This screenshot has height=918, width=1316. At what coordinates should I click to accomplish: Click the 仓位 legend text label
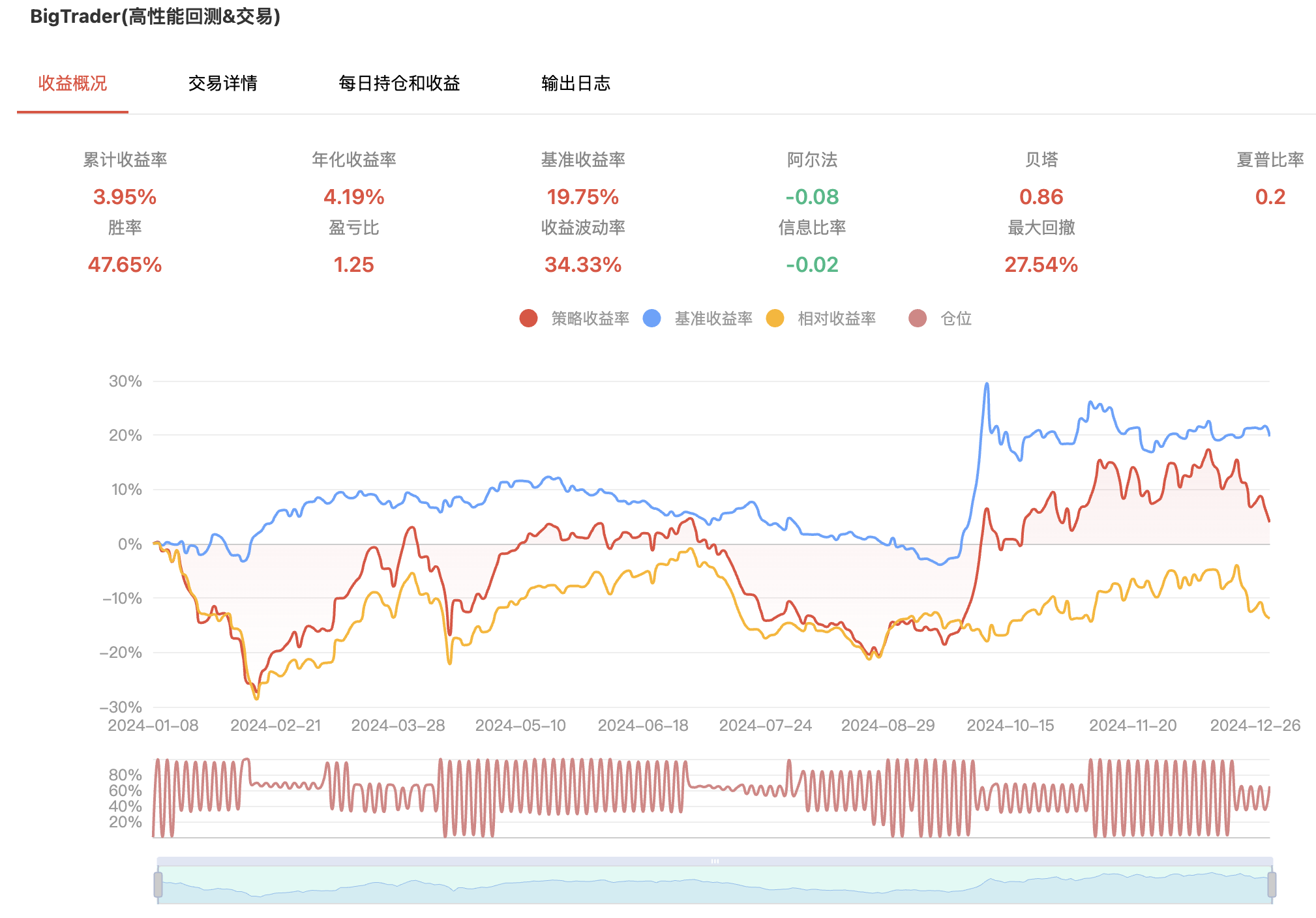click(x=956, y=318)
